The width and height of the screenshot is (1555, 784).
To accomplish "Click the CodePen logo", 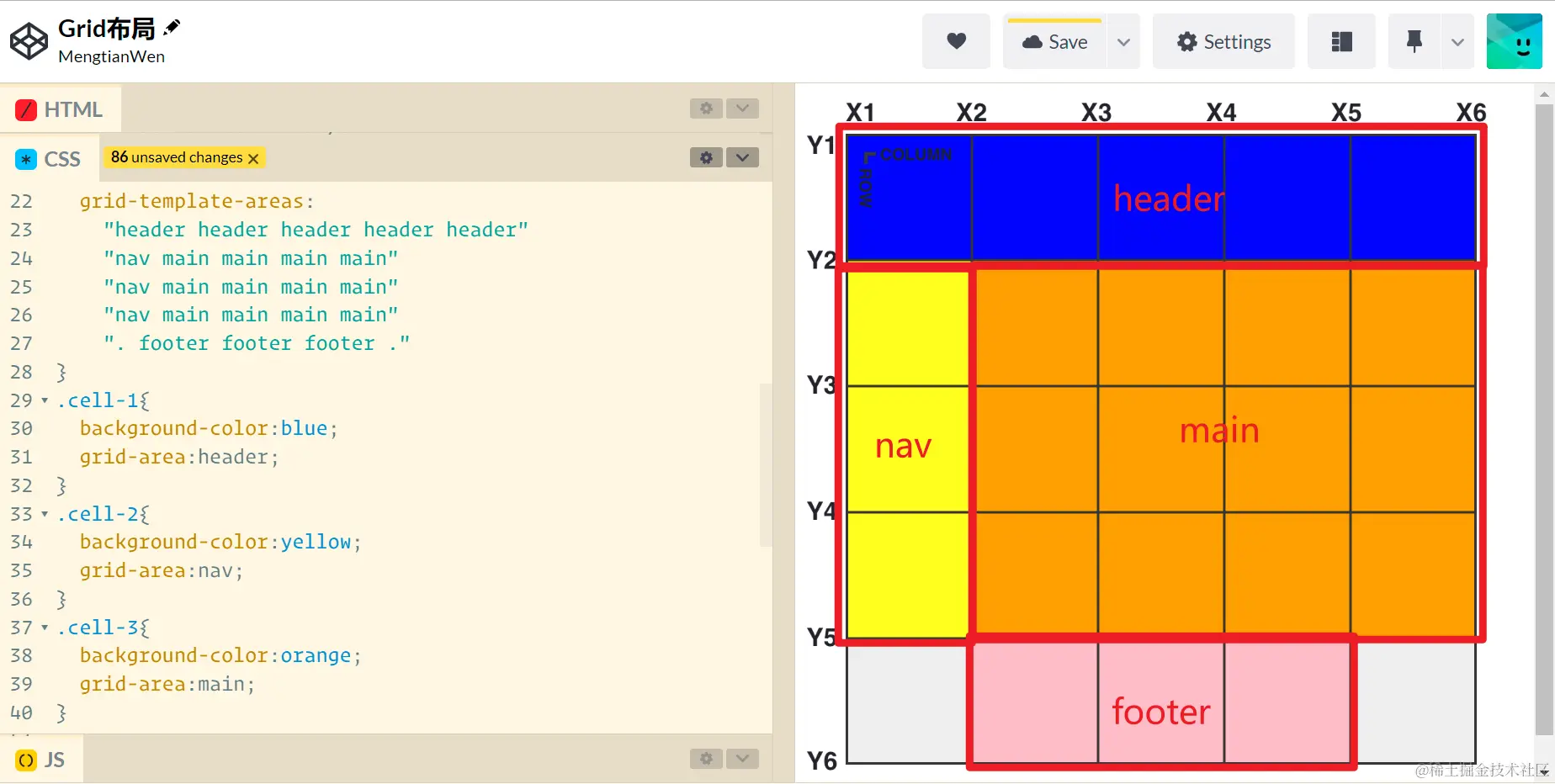I will pyautogui.click(x=29, y=41).
